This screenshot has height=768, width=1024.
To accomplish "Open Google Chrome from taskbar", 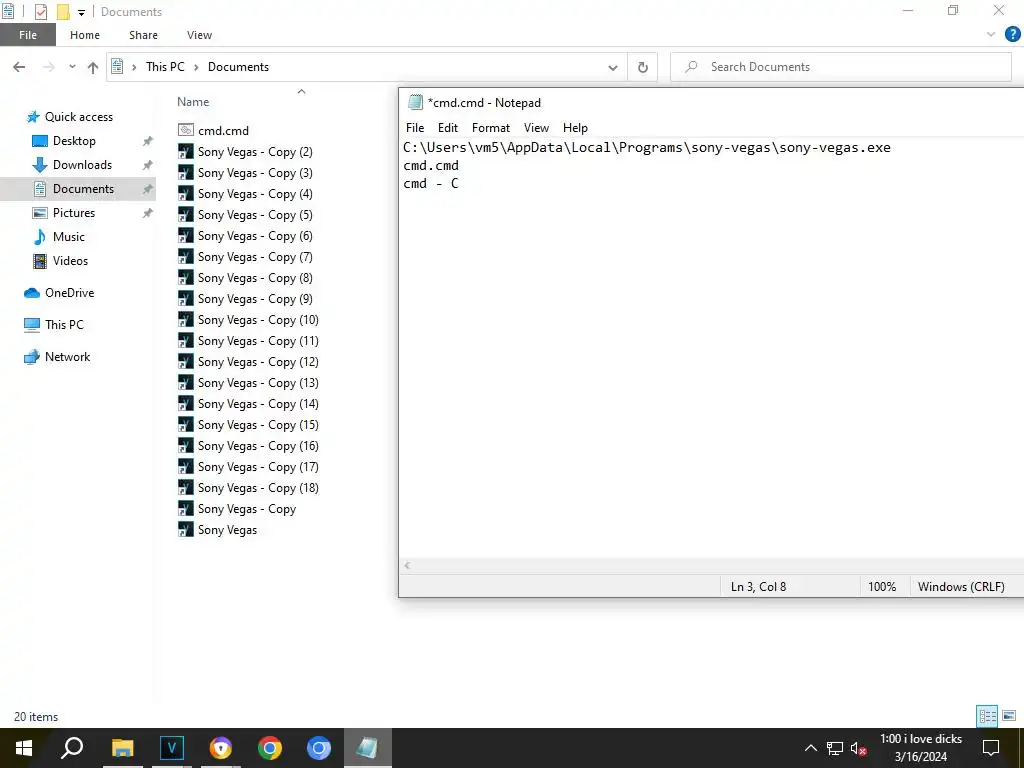I will [270, 748].
